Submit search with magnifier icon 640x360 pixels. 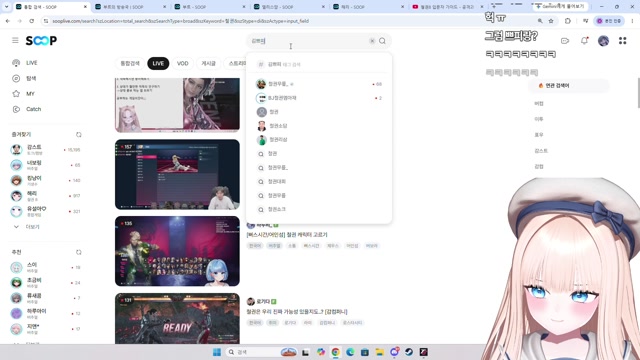click(382, 41)
